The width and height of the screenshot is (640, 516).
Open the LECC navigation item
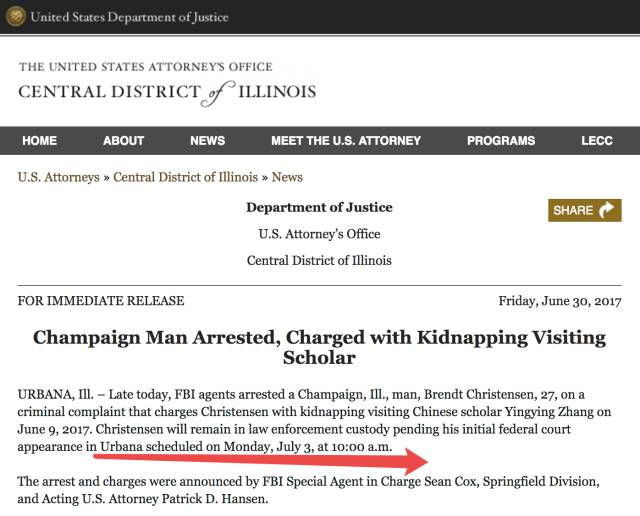[597, 141]
